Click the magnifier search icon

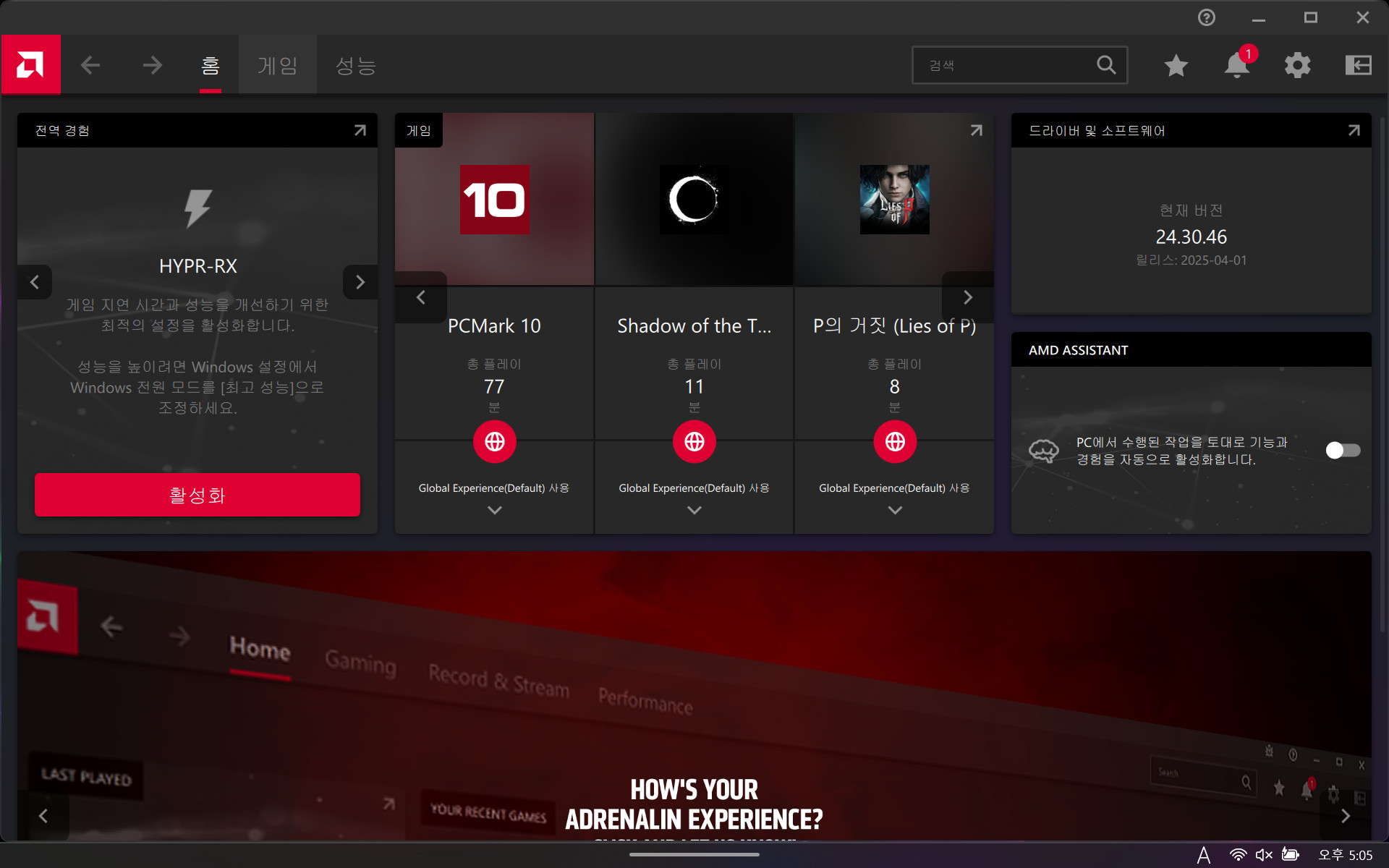pos(1106,65)
